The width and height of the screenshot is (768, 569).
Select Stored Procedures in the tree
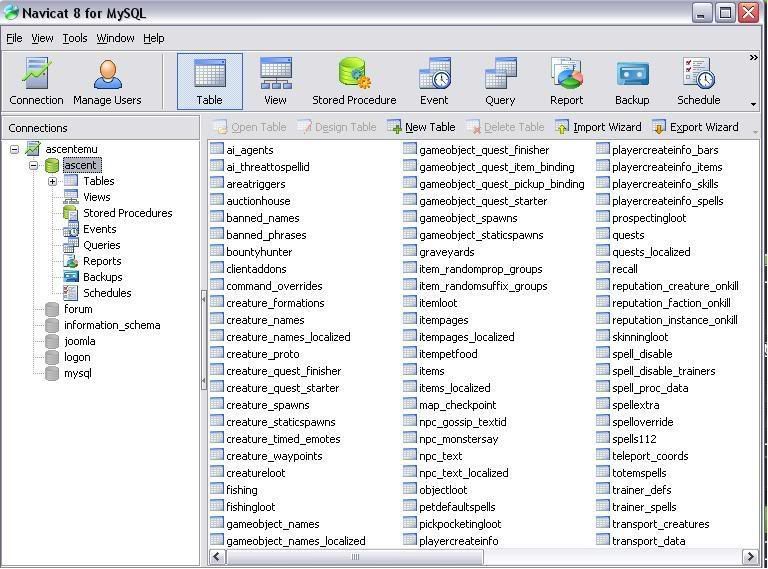pos(127,213)
